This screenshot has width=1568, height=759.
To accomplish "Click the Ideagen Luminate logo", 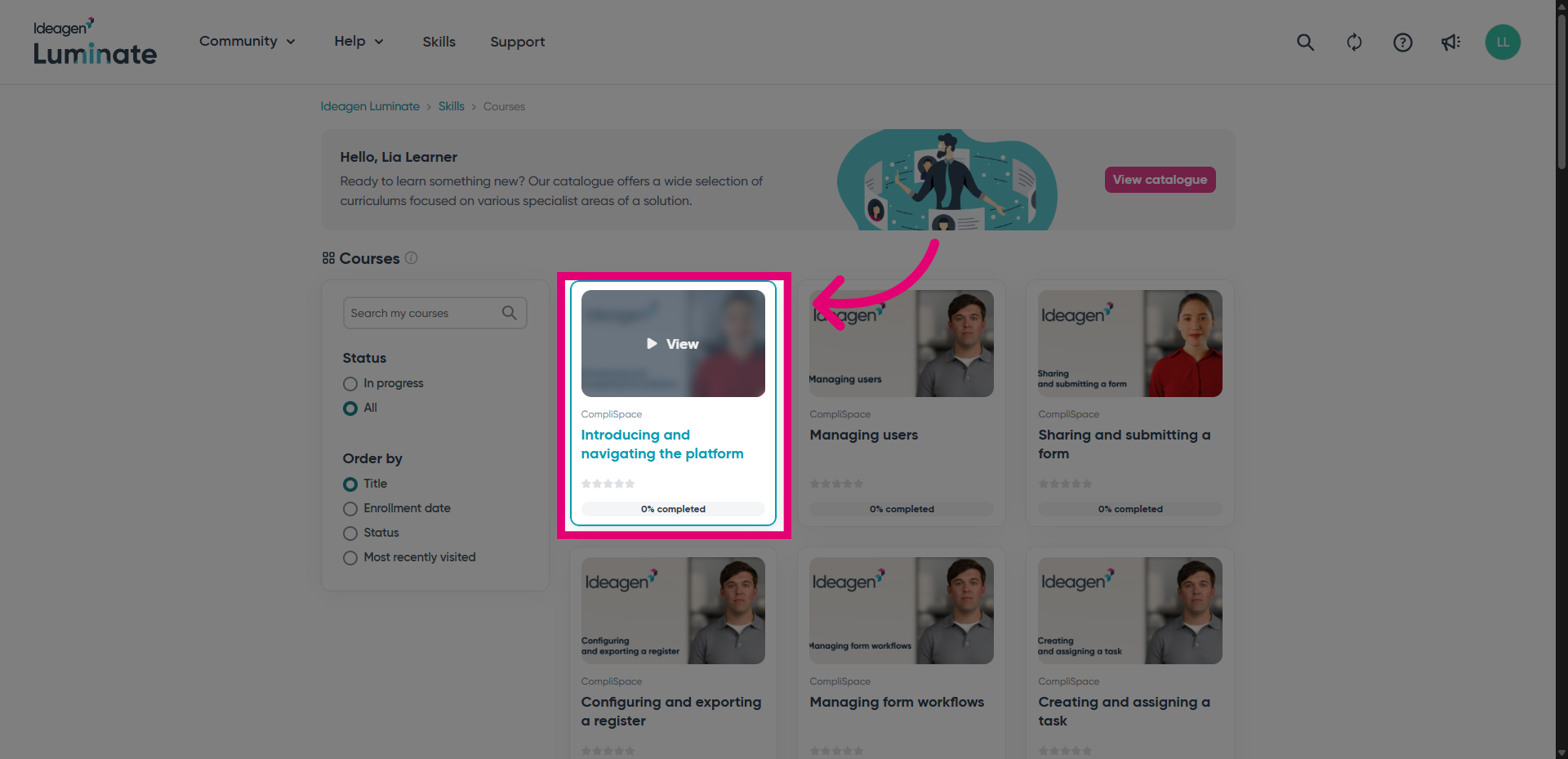I will [x=95, y=42].
